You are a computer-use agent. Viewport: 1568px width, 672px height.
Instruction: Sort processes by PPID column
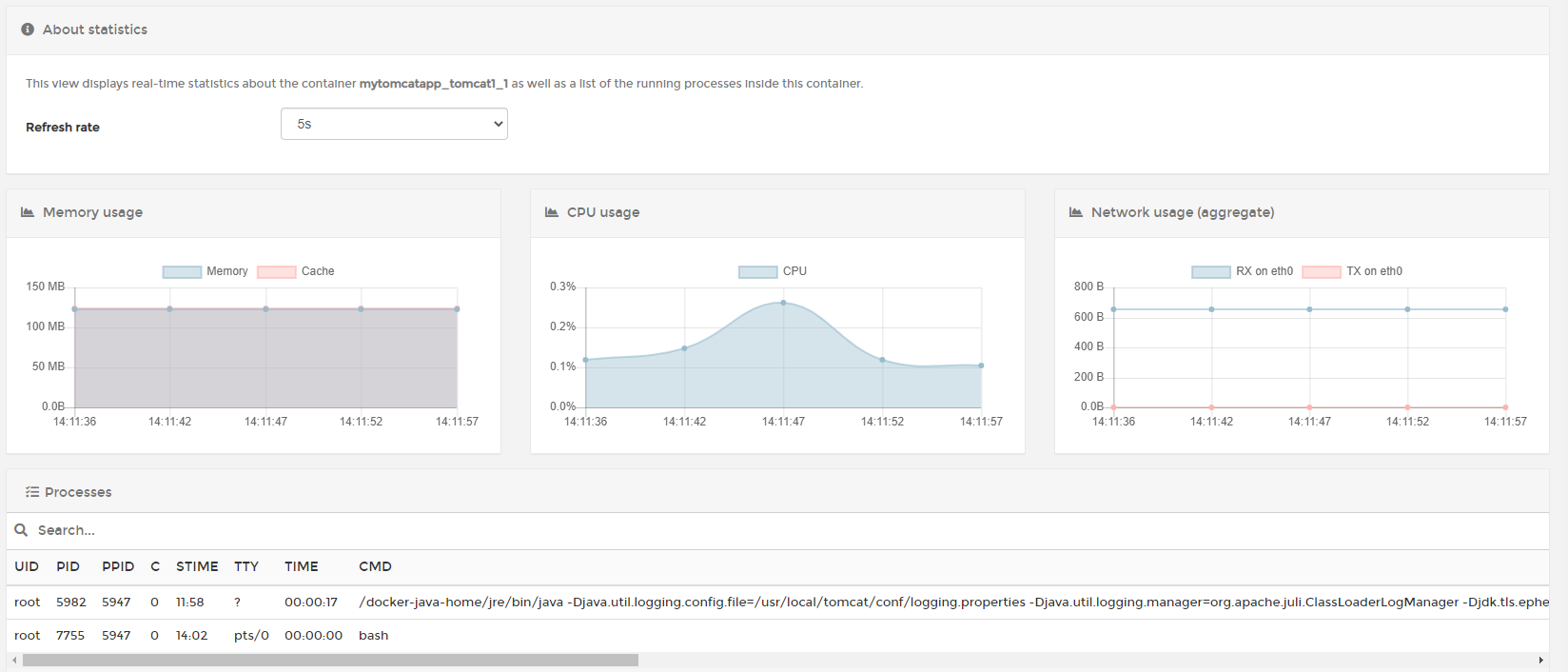coord(118,566)
